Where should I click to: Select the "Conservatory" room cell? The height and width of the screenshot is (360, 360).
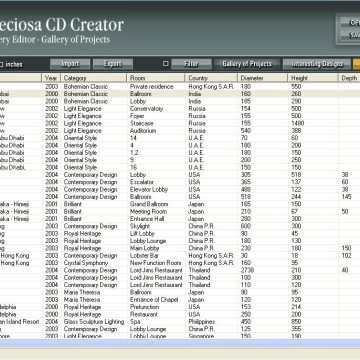(x=146, y=109)
